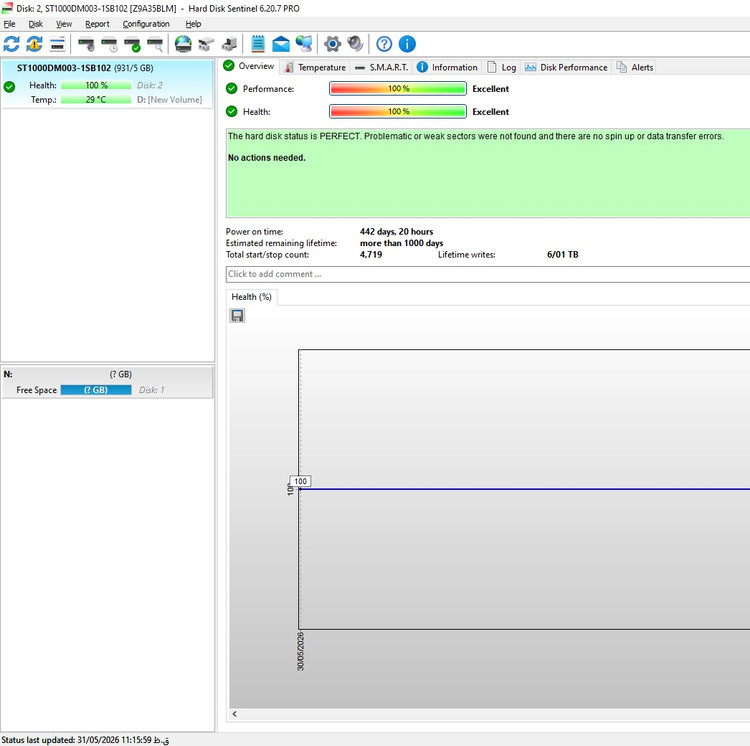Click the No actions needed. text
The width and height of the screenshot is (750, 746).
(x=266, y=158)
